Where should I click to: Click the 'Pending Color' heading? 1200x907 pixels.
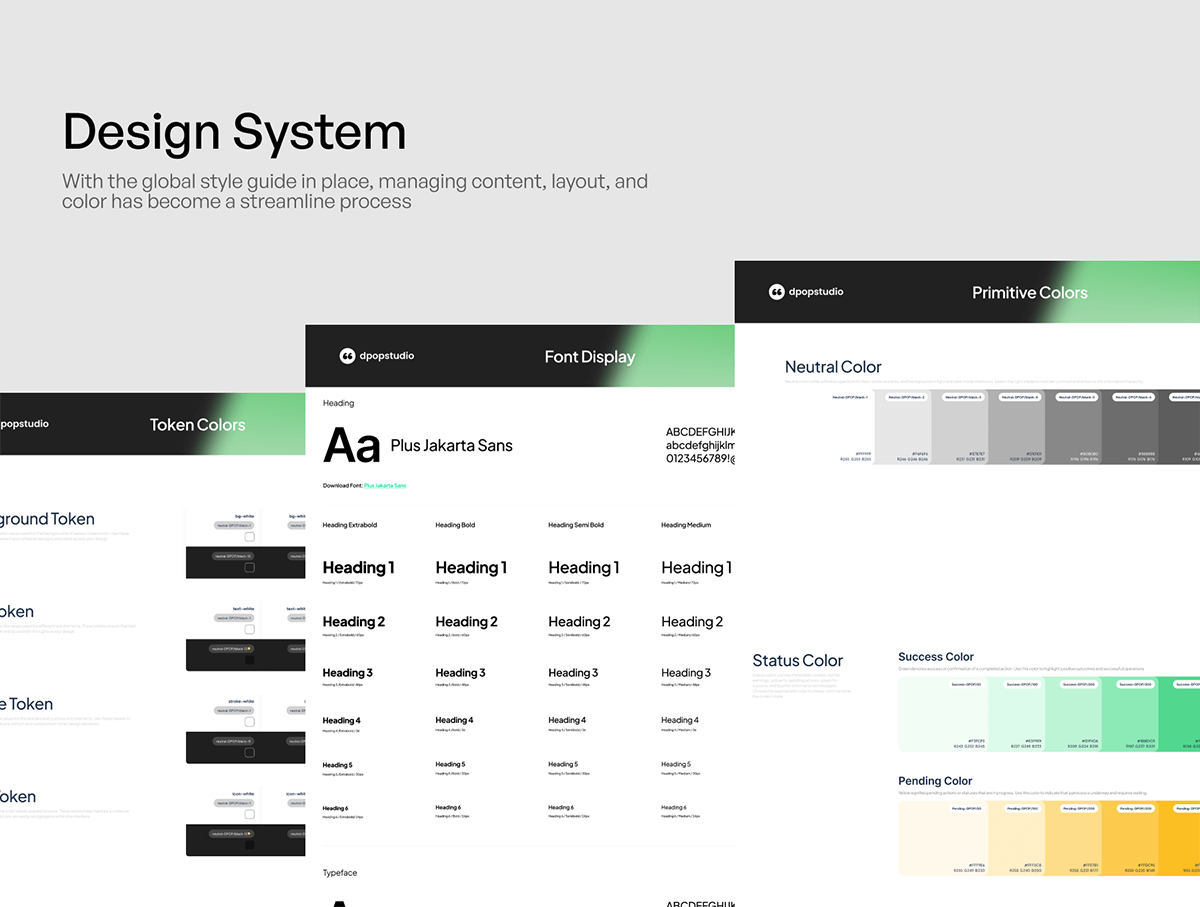point(935,781)
